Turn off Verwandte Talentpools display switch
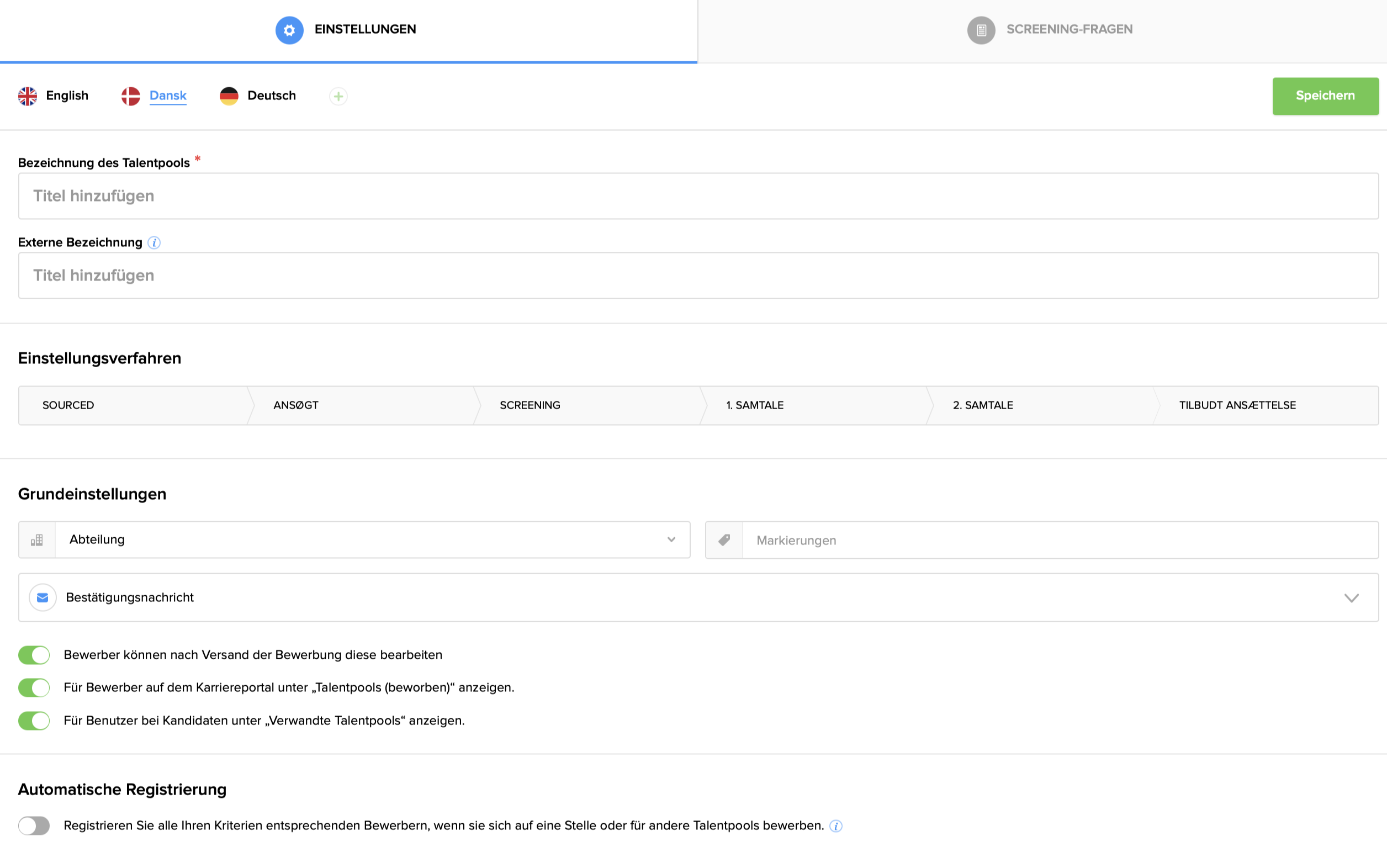The image size is (1387, 868). 34,721
